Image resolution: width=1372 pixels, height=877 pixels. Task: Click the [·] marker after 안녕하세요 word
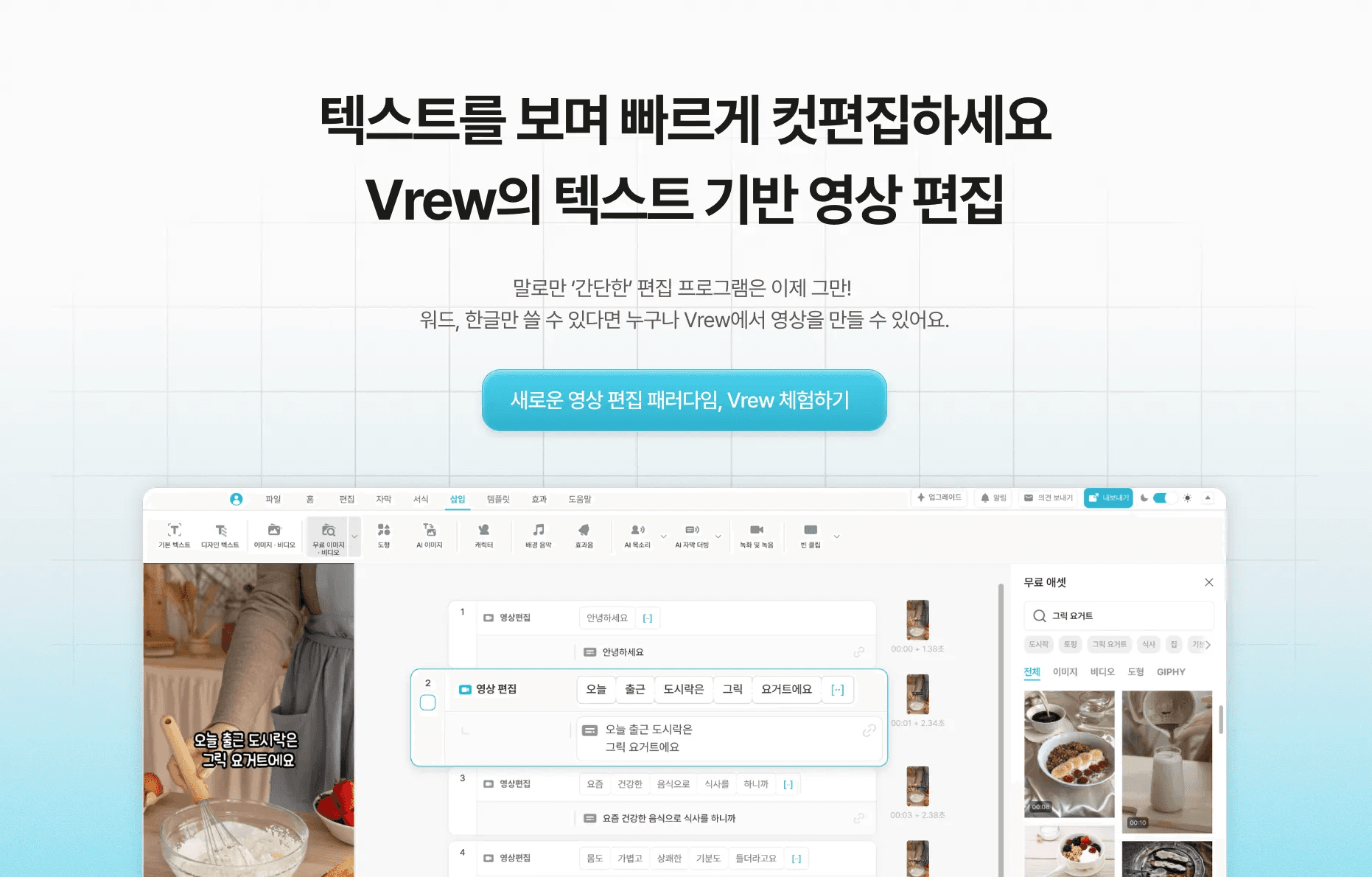(x=648, y=618)
